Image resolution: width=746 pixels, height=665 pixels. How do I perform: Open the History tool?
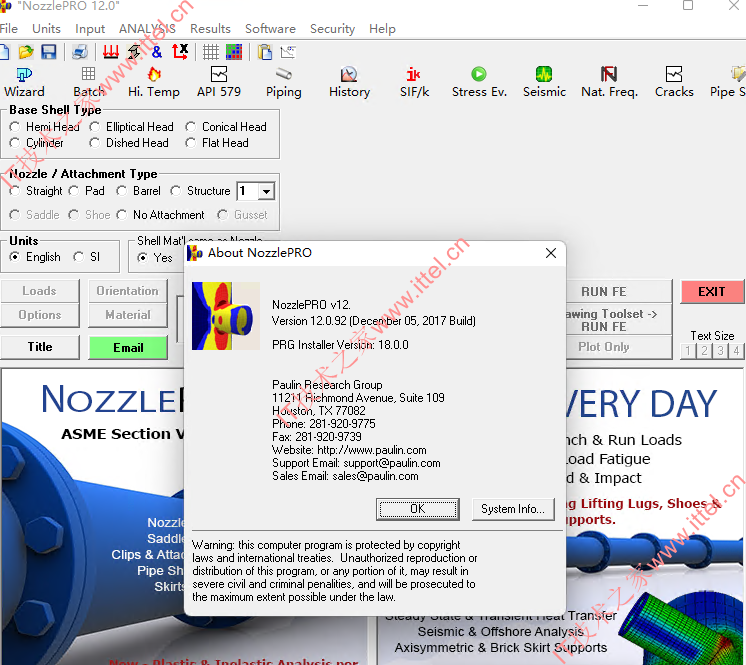pos(349,82)
